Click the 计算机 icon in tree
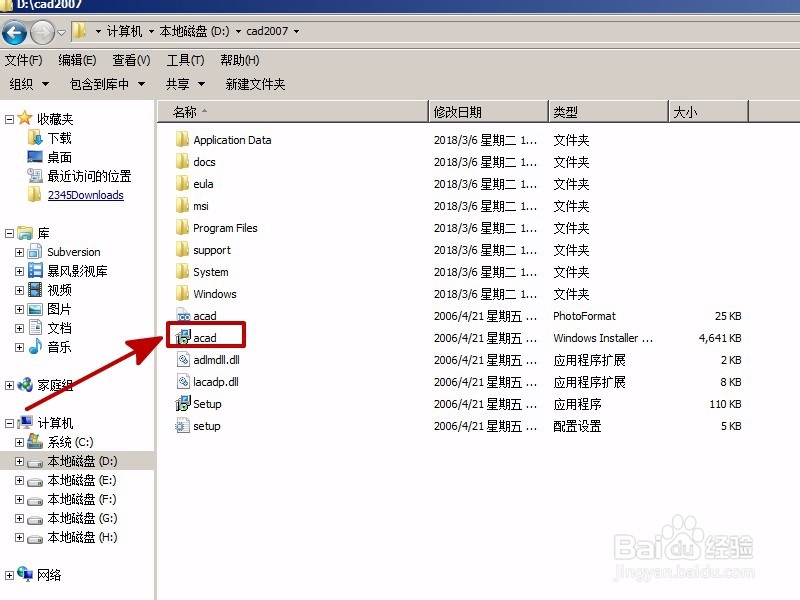 [x=25, y=422]
